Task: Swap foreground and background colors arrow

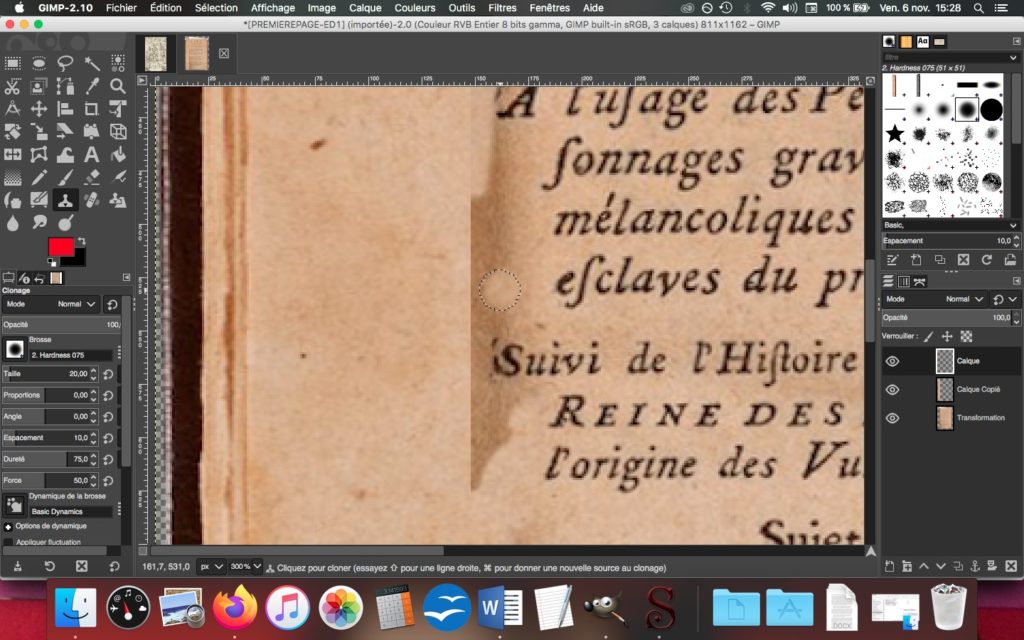Action: pos(82,241)
